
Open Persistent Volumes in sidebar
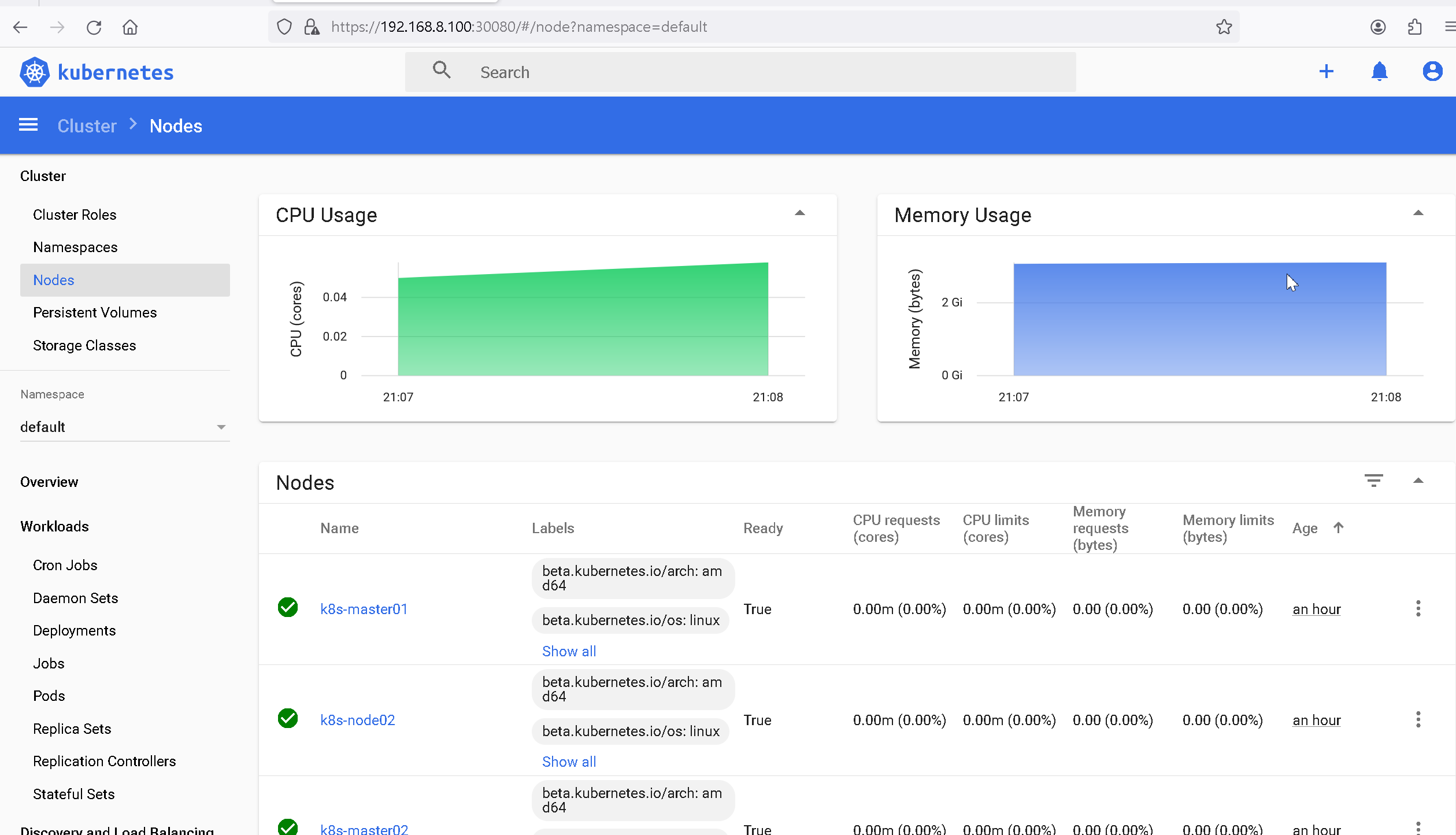pyautogui.click(x=95, y=312)
